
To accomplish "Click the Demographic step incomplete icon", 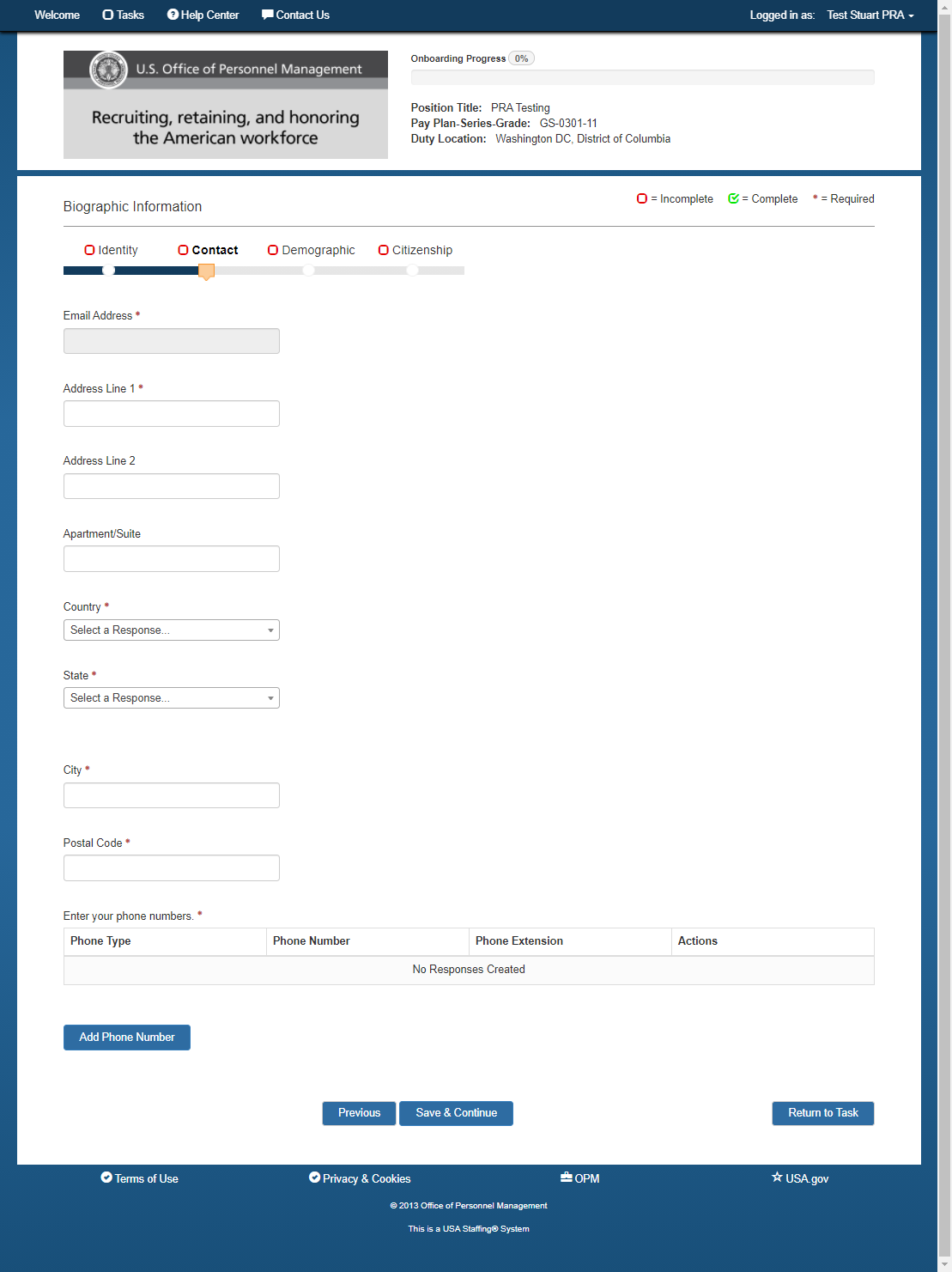I will click(x=273, y=250).
